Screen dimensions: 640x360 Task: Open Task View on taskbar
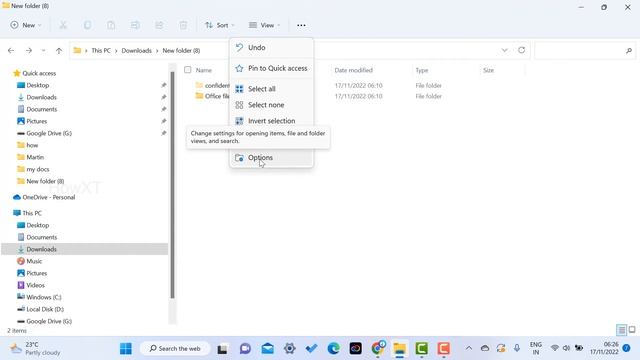(x=222, y=349)
